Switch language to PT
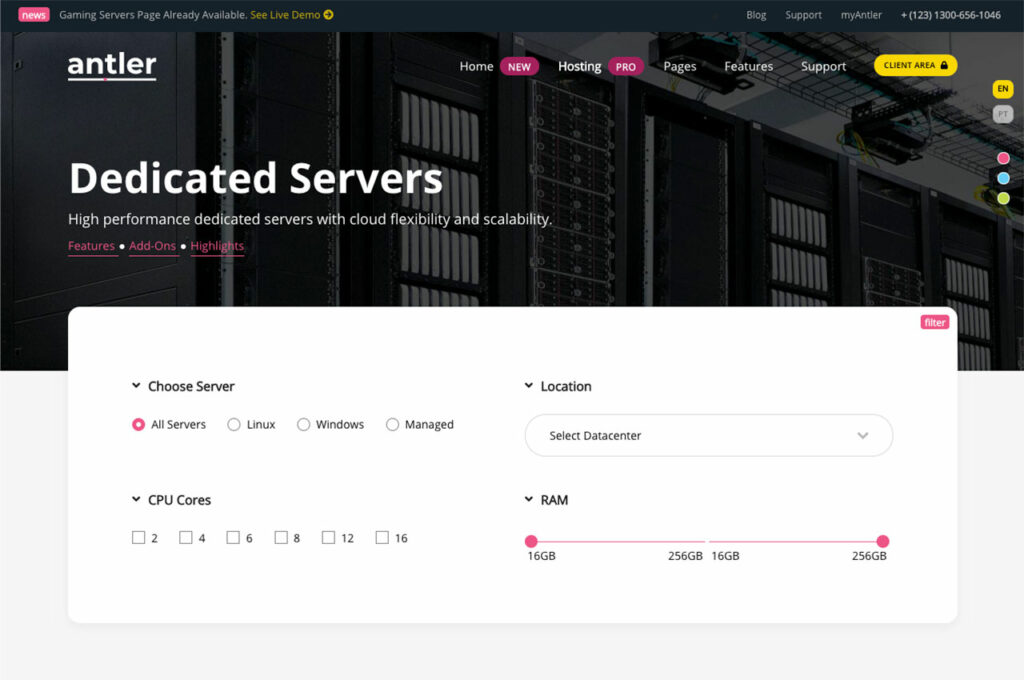 point(1002,115)
